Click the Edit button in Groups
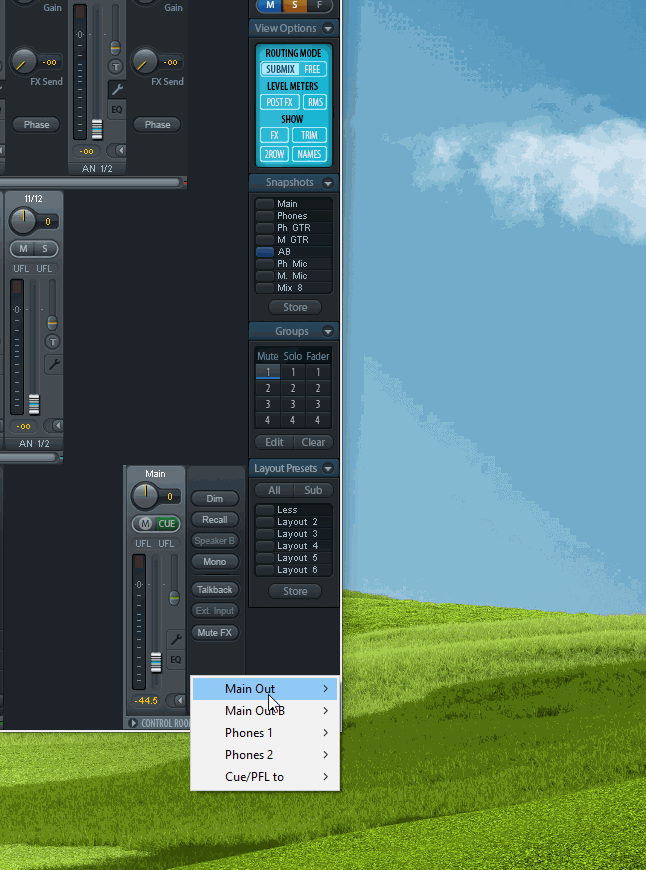This screenshot has width=646, height=870. point(274,442)
